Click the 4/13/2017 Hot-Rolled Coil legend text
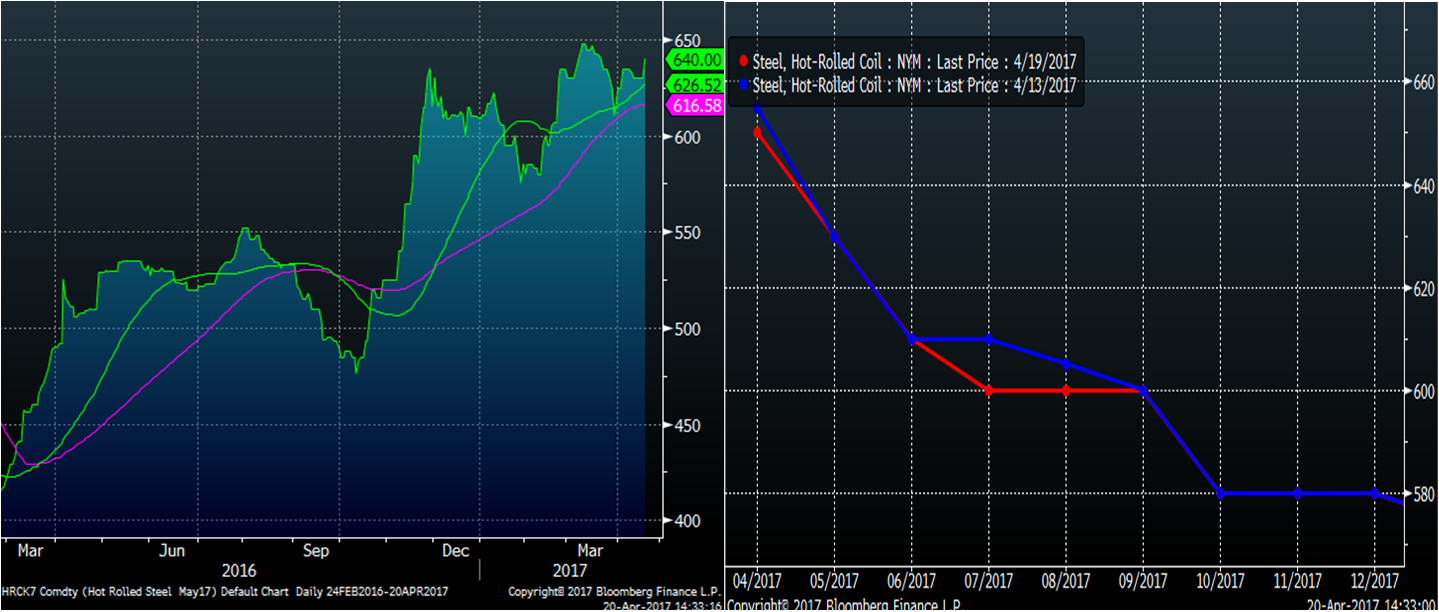Viewport: 1439px width, 612px height. pyautogui.click(x=913, y=86)
